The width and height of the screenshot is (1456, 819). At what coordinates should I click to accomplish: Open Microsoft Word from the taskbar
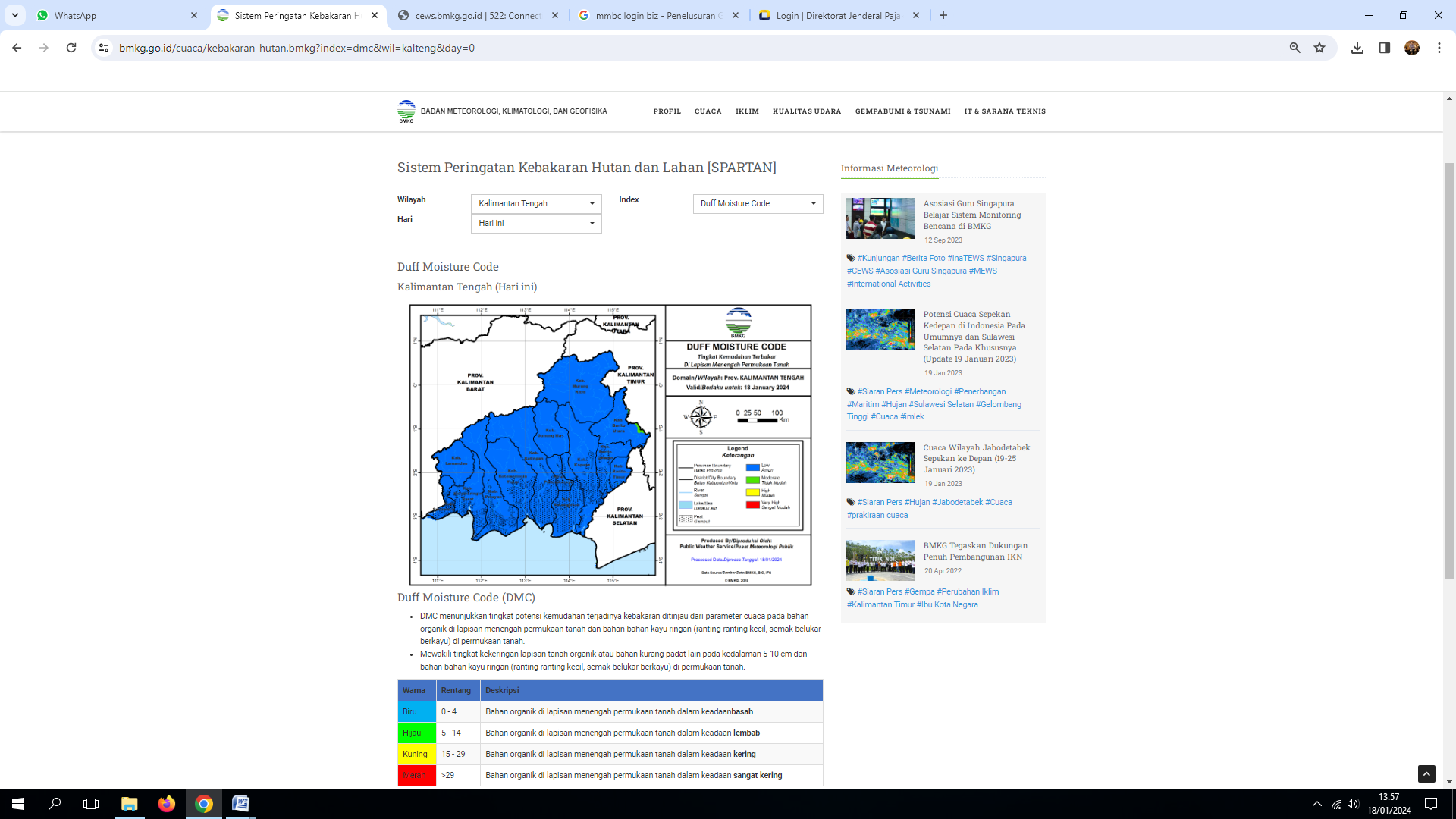click(240, 804)
